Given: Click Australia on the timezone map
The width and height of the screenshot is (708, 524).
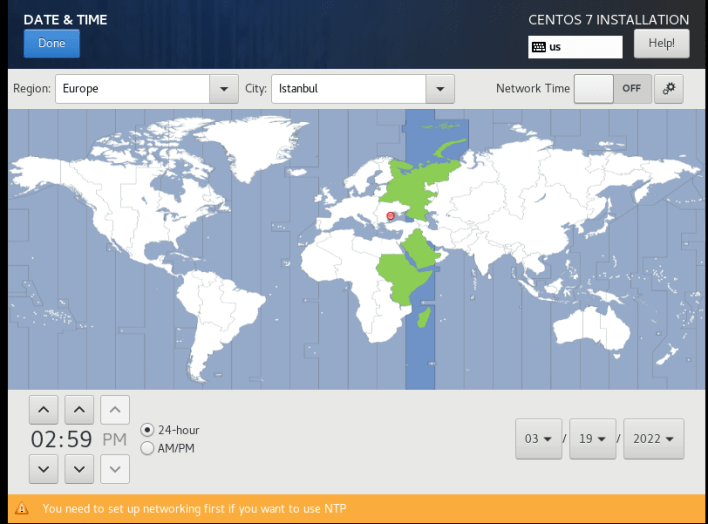Looking at the screenshot, I should (592, 328).
